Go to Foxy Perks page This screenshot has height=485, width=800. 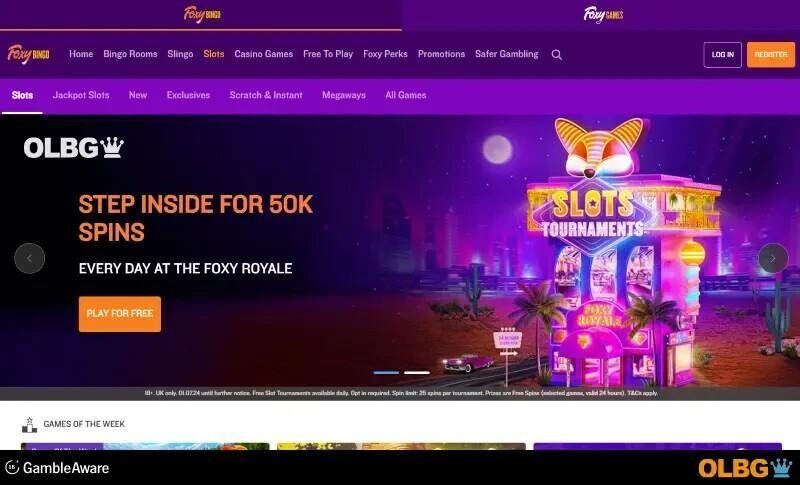point(385,54)
